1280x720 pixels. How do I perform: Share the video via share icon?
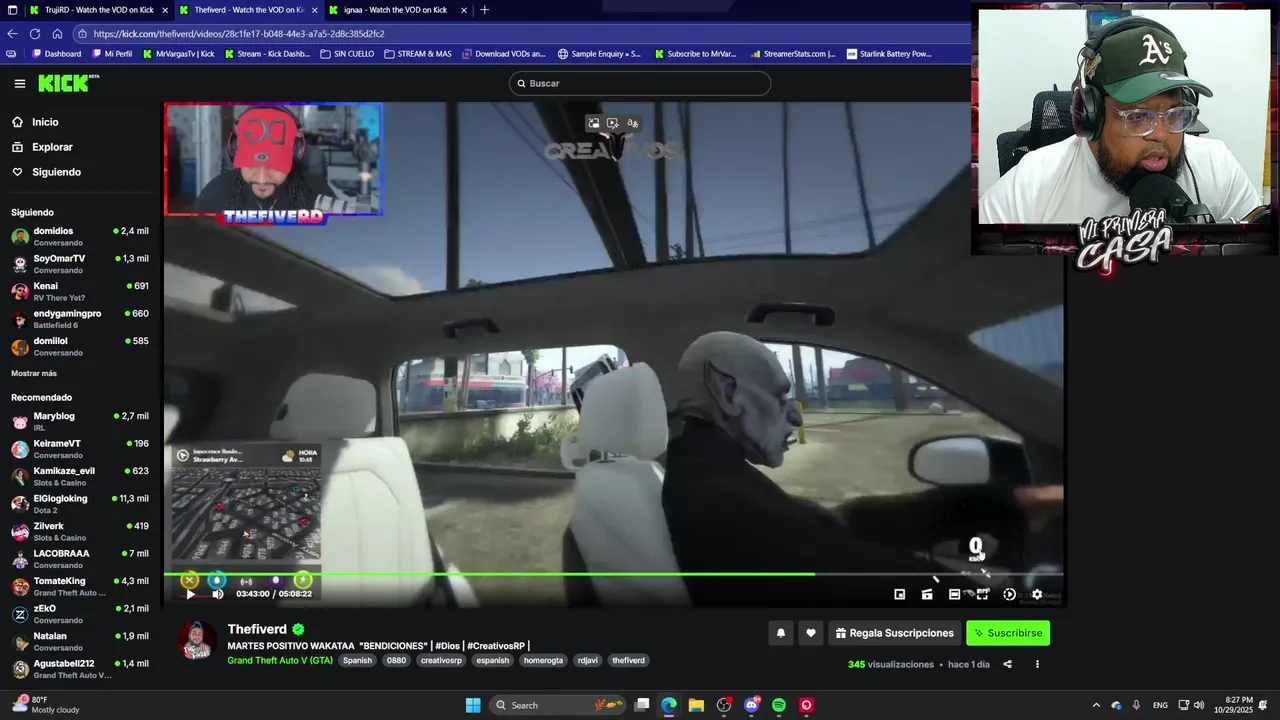(1007, 664)
